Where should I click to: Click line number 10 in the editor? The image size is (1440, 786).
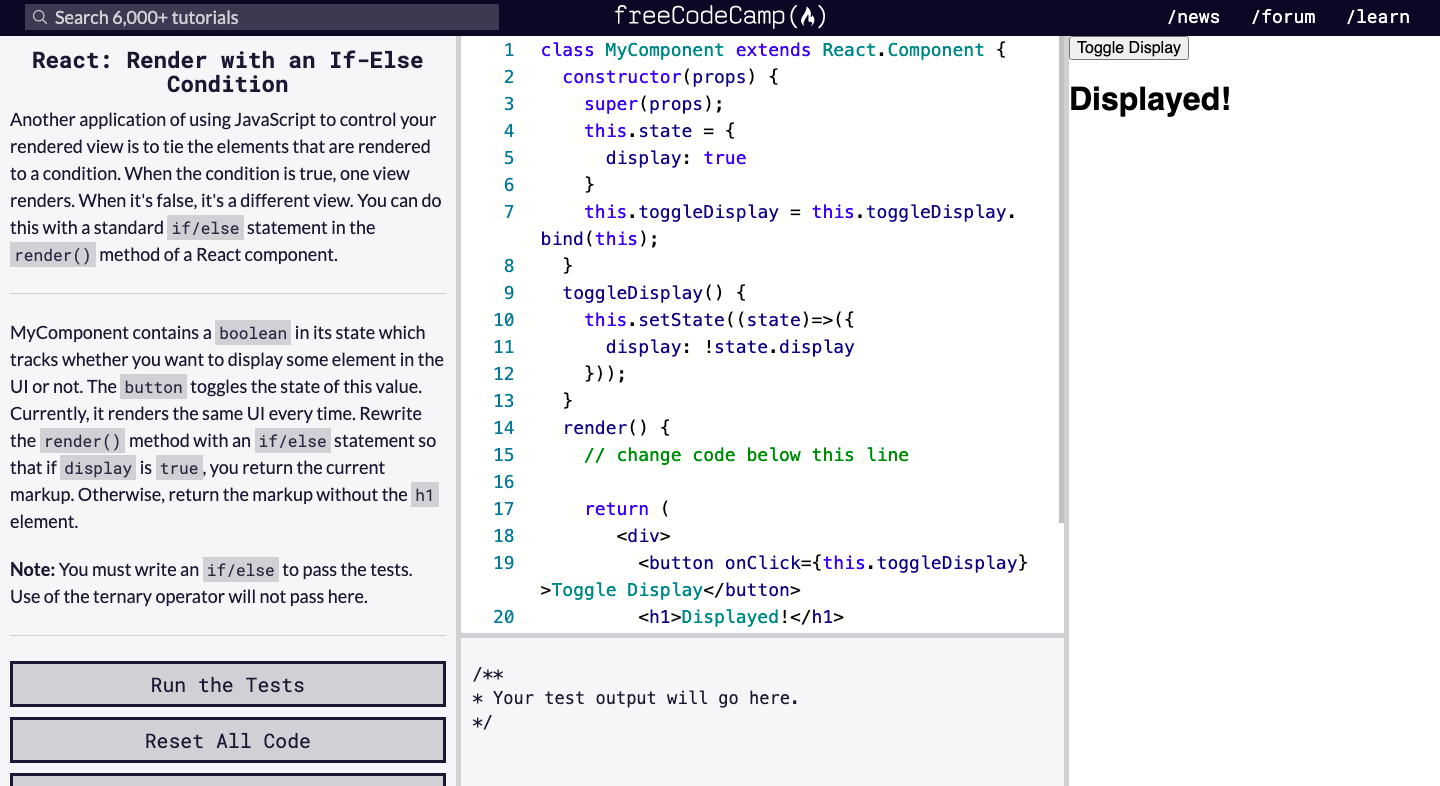coord(504,319)
